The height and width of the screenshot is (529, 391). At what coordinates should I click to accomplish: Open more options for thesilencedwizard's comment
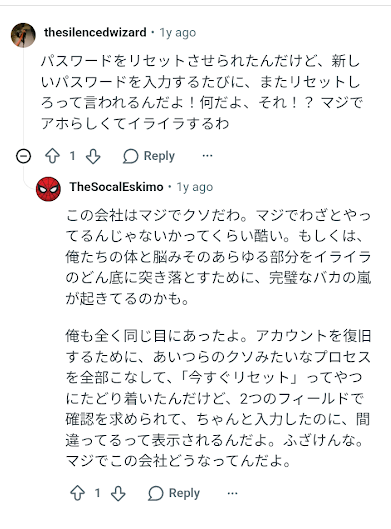click(207, 156)
